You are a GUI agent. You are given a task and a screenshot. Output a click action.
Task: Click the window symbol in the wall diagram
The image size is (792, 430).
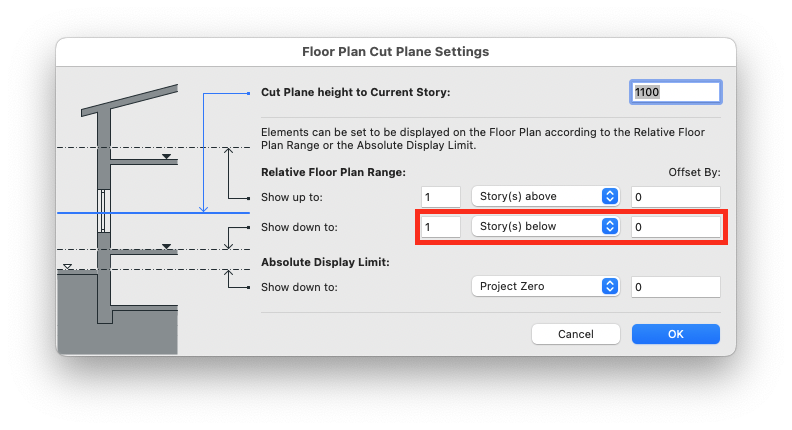click(x=104, y=211)
